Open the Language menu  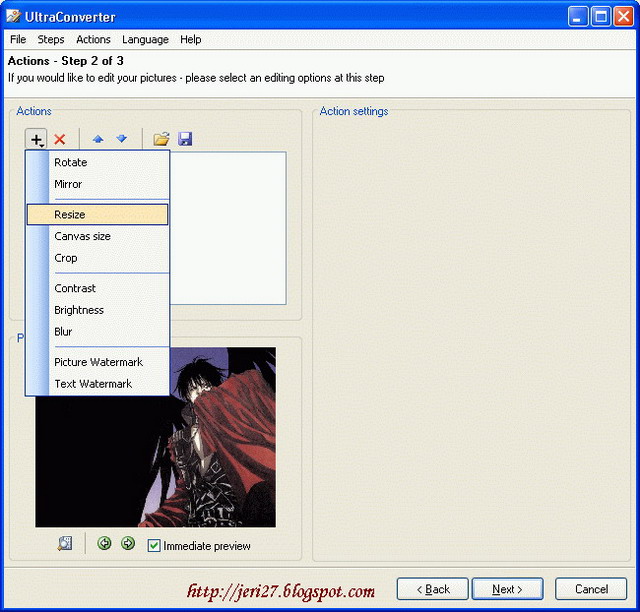pos(145,40)
